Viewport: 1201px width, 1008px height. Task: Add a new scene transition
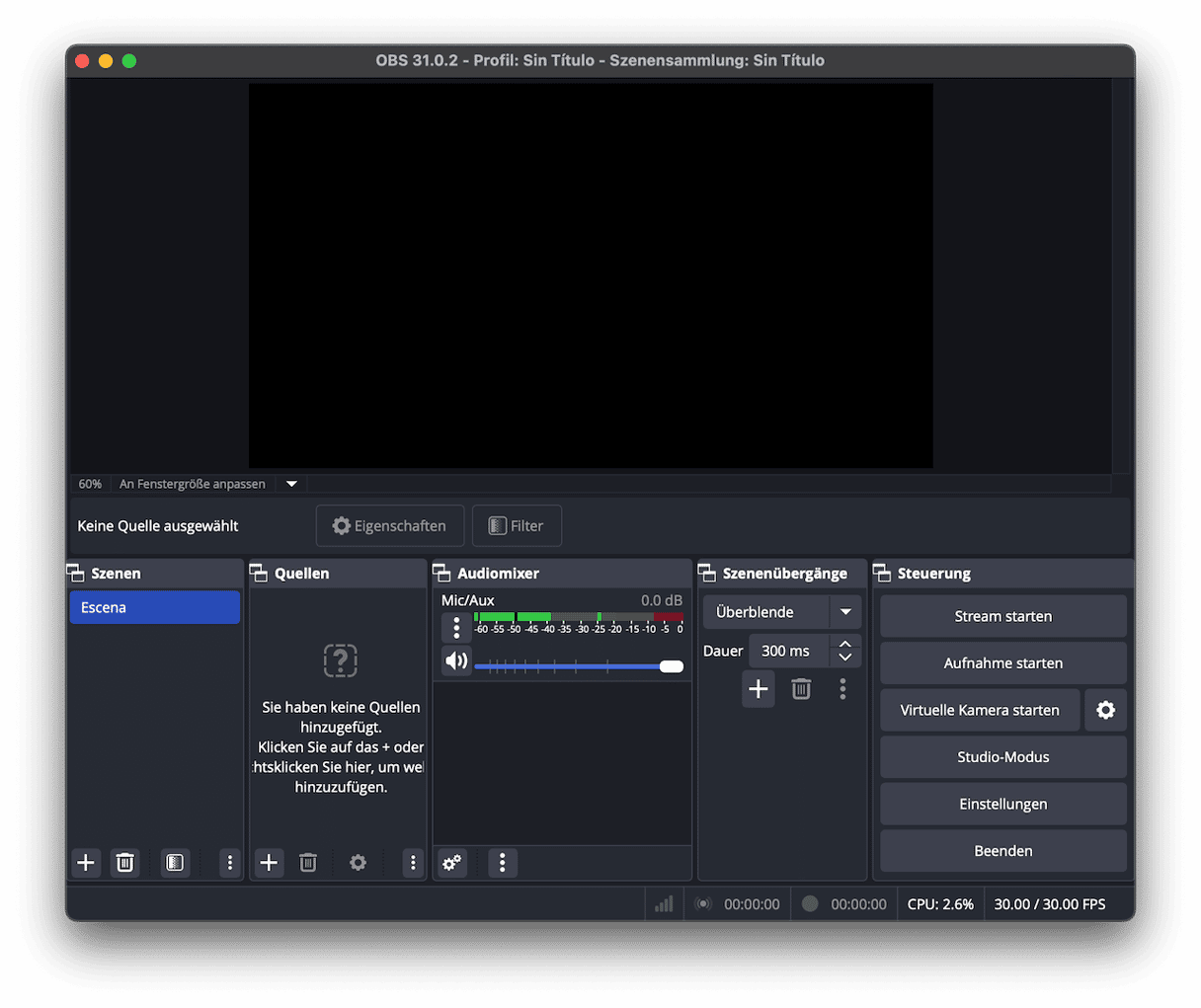[x=759, y=688]
